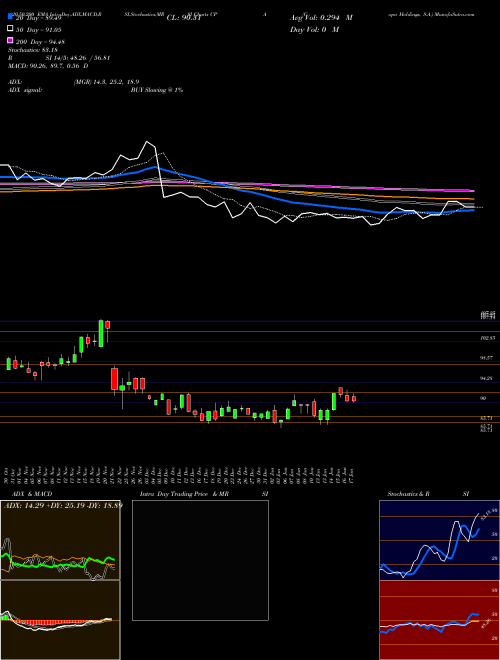Click the empty Intra Day Trading chart box
500x660 pixels.
pos(200,560)
